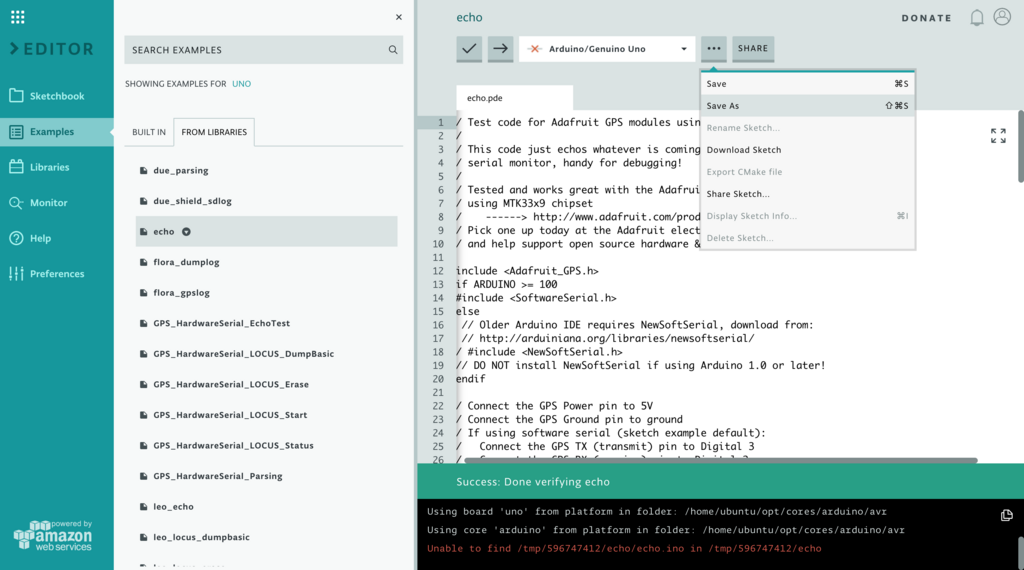1024x570 pixels.
Task: Choose Share Sketch... menu entry
Action: (807, 194)
